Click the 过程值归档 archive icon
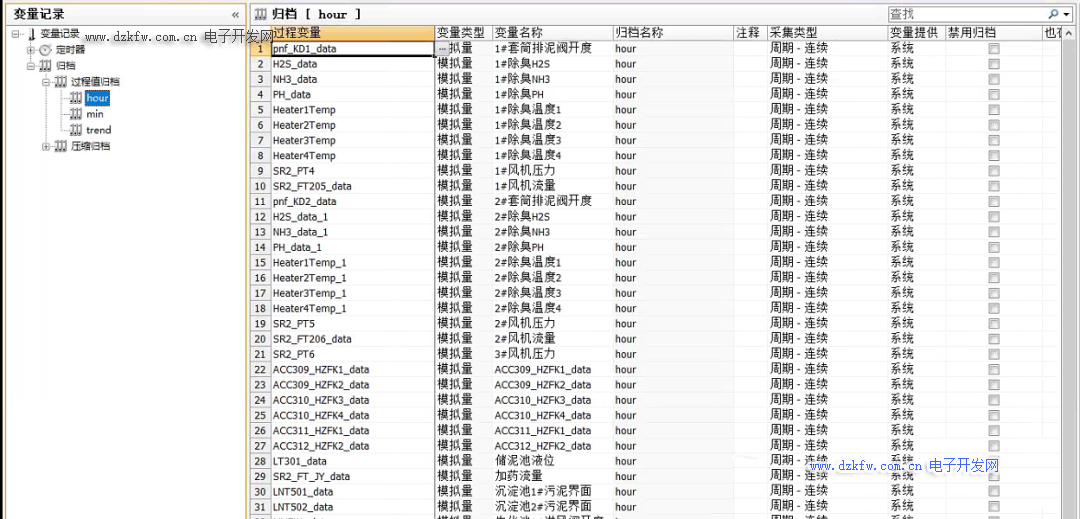 coord(60,82)
